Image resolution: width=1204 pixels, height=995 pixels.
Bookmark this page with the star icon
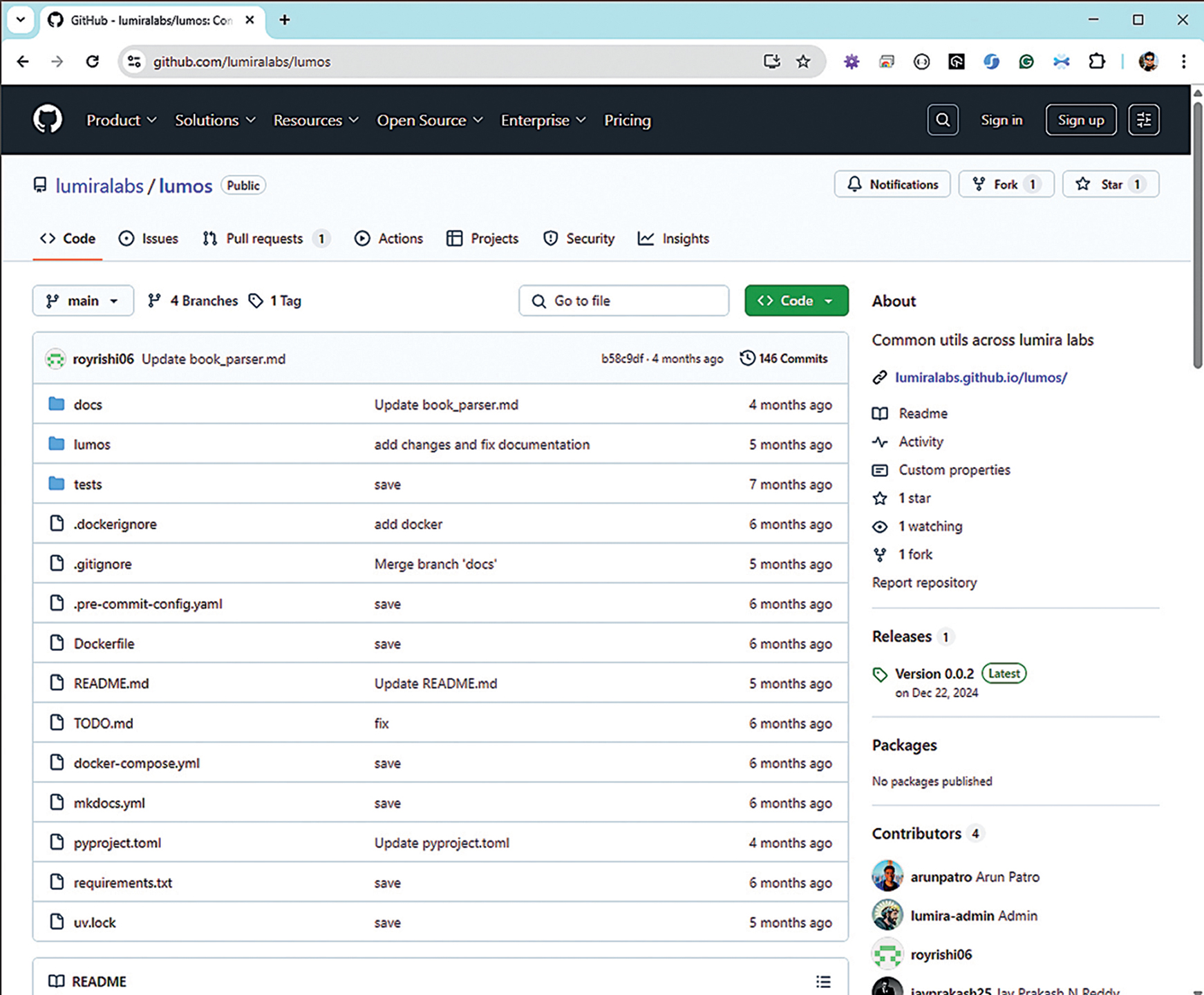click(802, 61)
